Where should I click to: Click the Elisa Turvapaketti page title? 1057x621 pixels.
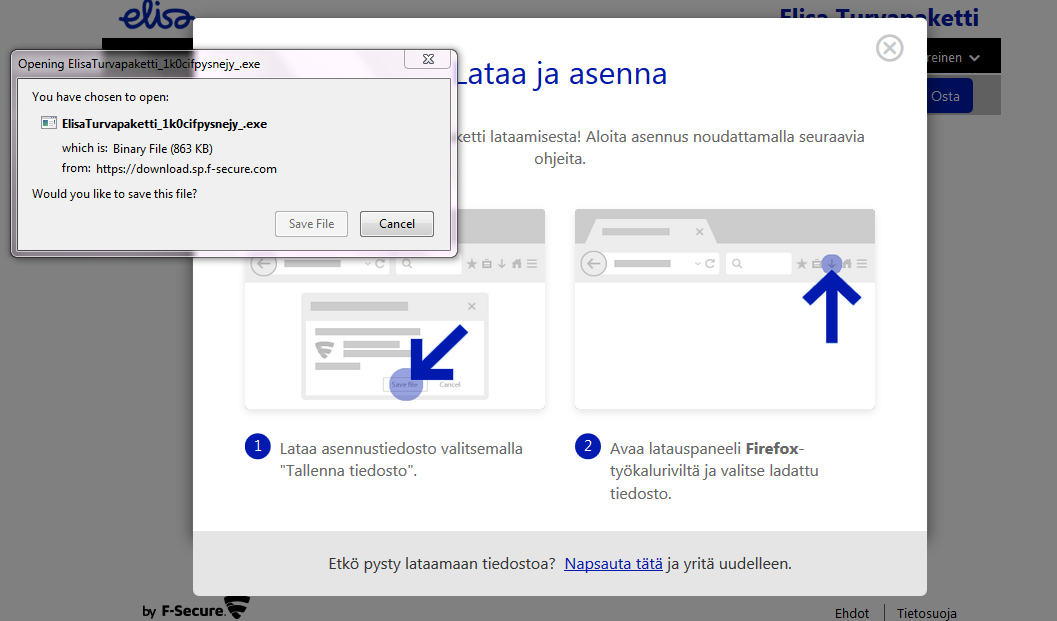(x=878, y=17)
